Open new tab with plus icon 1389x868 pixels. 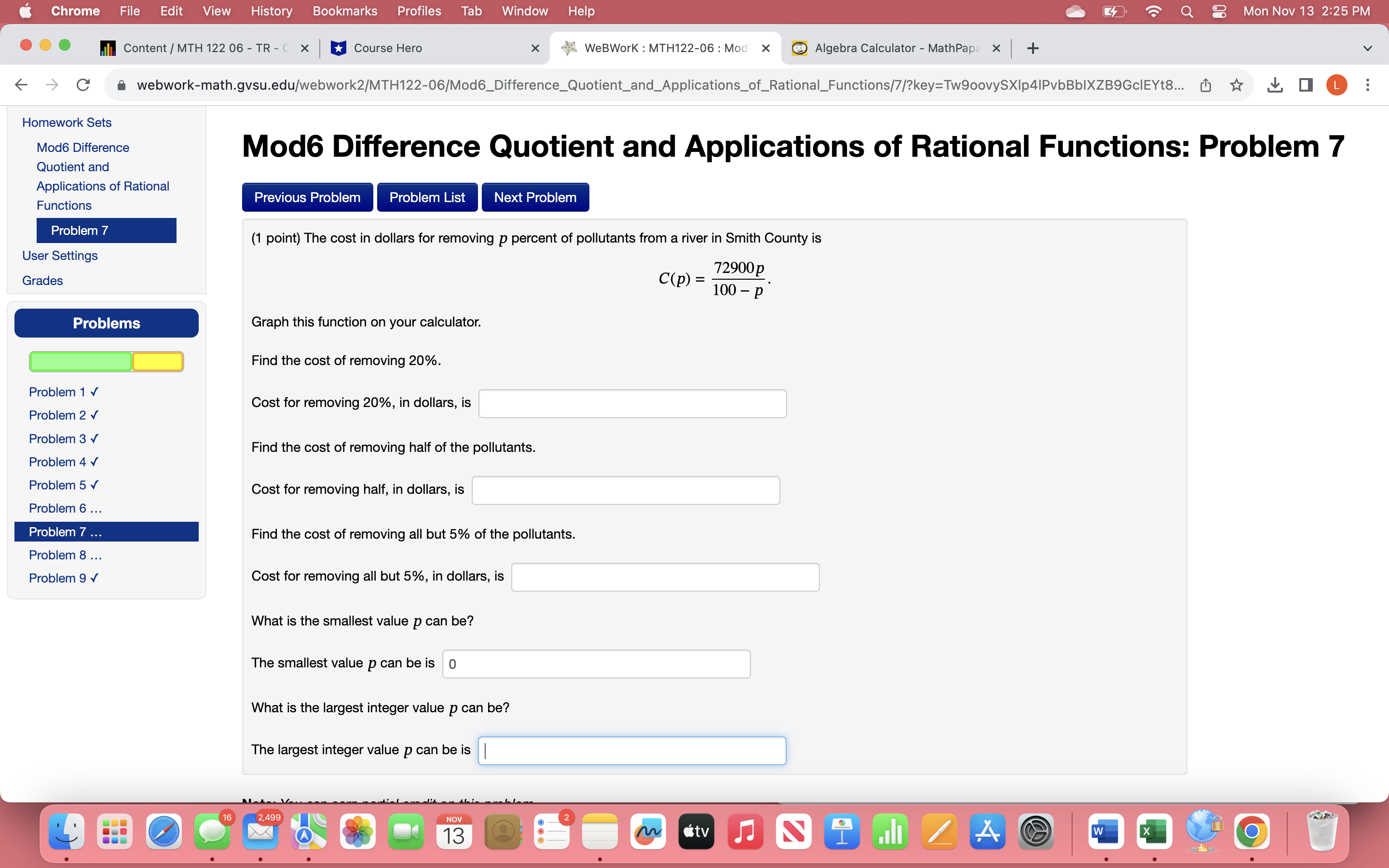1033,48
